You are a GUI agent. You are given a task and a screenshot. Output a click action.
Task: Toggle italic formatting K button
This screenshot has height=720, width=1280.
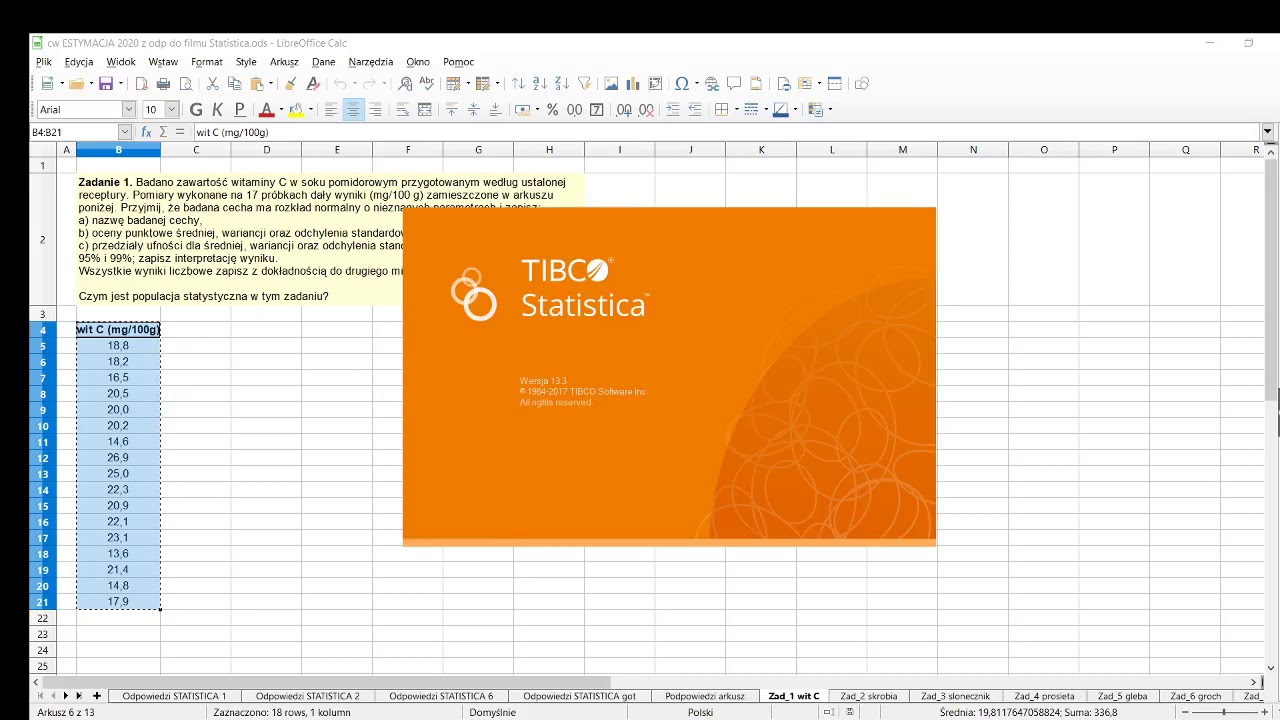pyautogui.click(x=218, y=110)
